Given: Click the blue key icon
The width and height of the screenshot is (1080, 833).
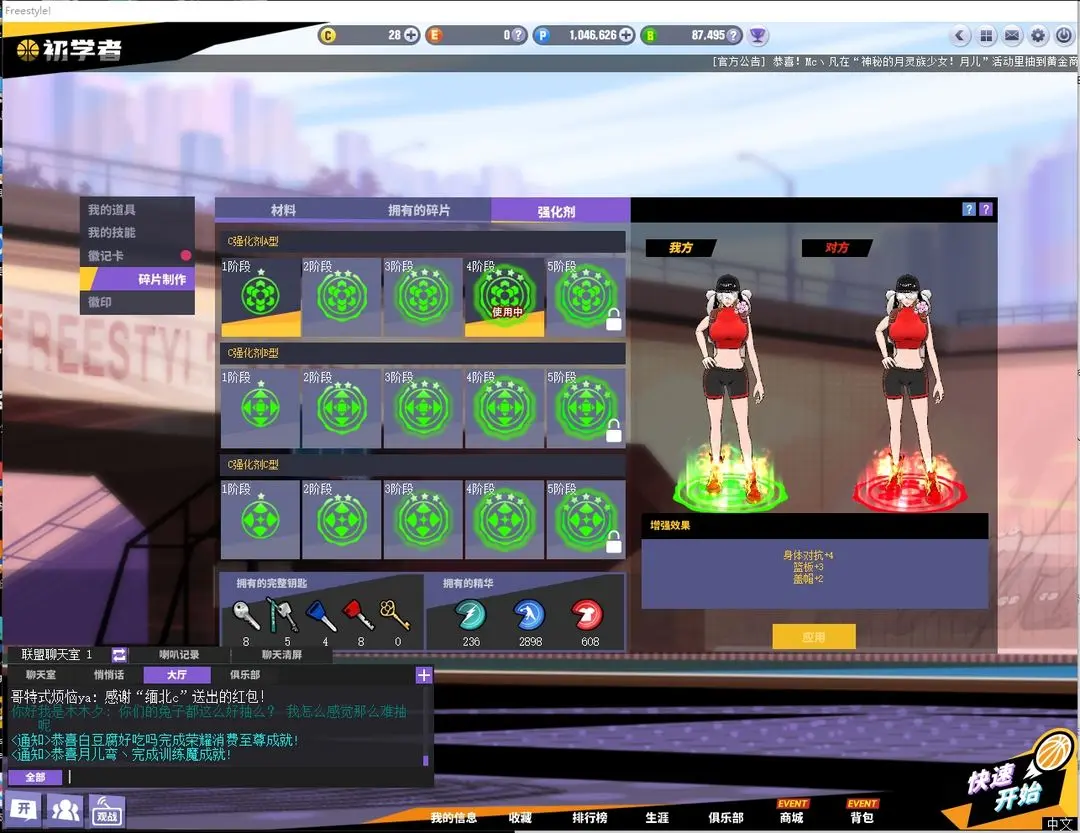Looking at the screenshot, I should pyautogui.click(x=321, y=615).
